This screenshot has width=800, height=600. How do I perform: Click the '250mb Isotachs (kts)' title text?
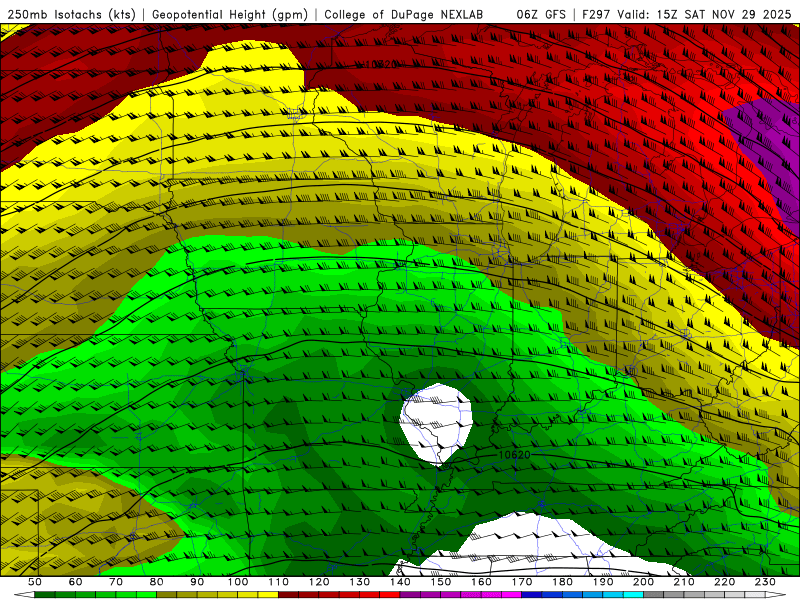coord(72,15)
